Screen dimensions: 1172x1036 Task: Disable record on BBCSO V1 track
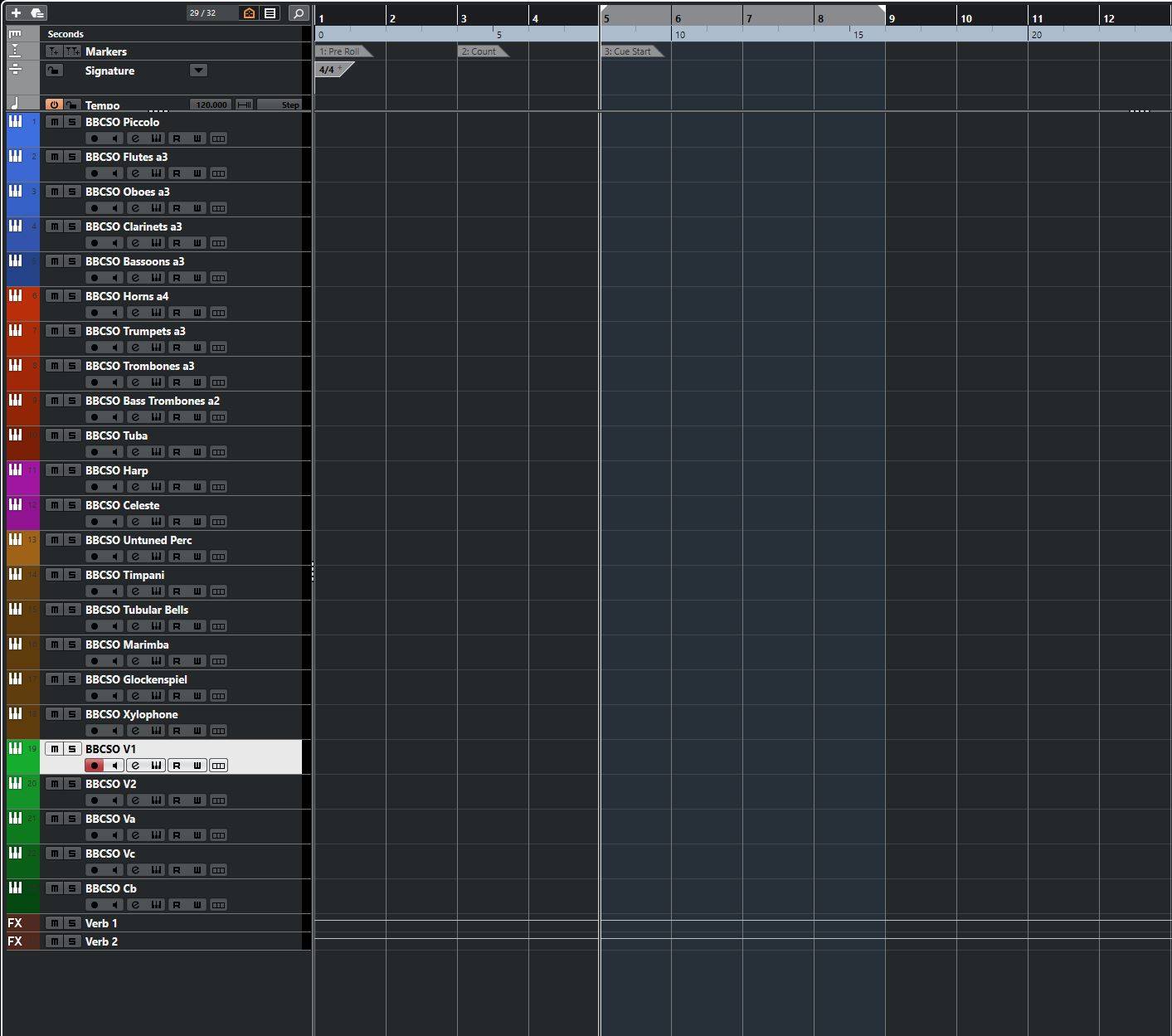pos(95,766)
